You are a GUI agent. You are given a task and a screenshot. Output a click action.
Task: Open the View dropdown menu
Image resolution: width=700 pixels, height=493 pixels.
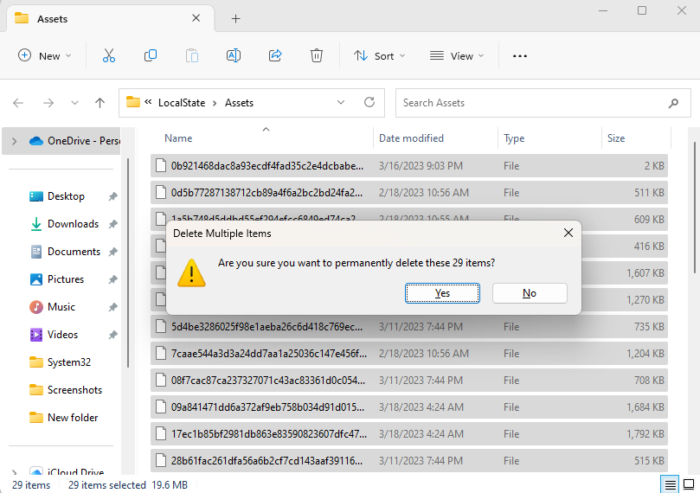point(456,56)
